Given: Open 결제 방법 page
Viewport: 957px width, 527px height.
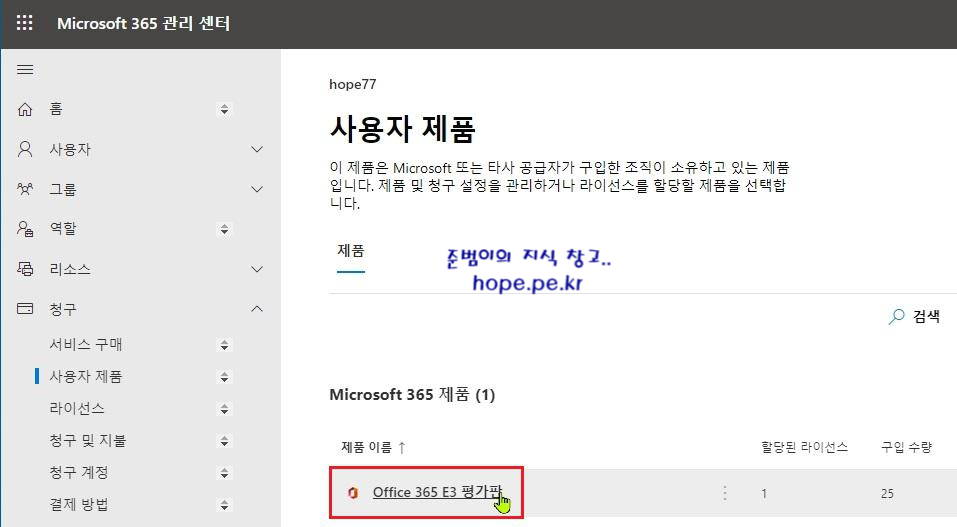Looking at the screenshot, I should pos(79,504).
